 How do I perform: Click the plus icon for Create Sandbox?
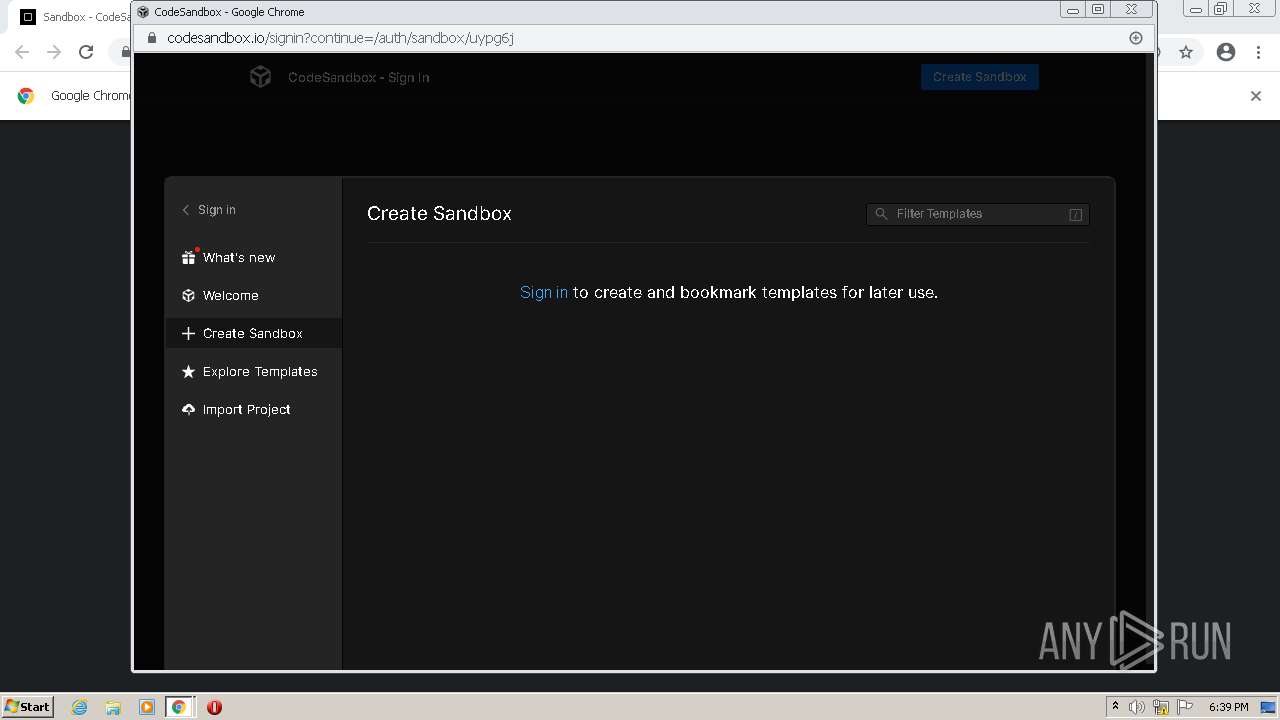pos(188,333)
